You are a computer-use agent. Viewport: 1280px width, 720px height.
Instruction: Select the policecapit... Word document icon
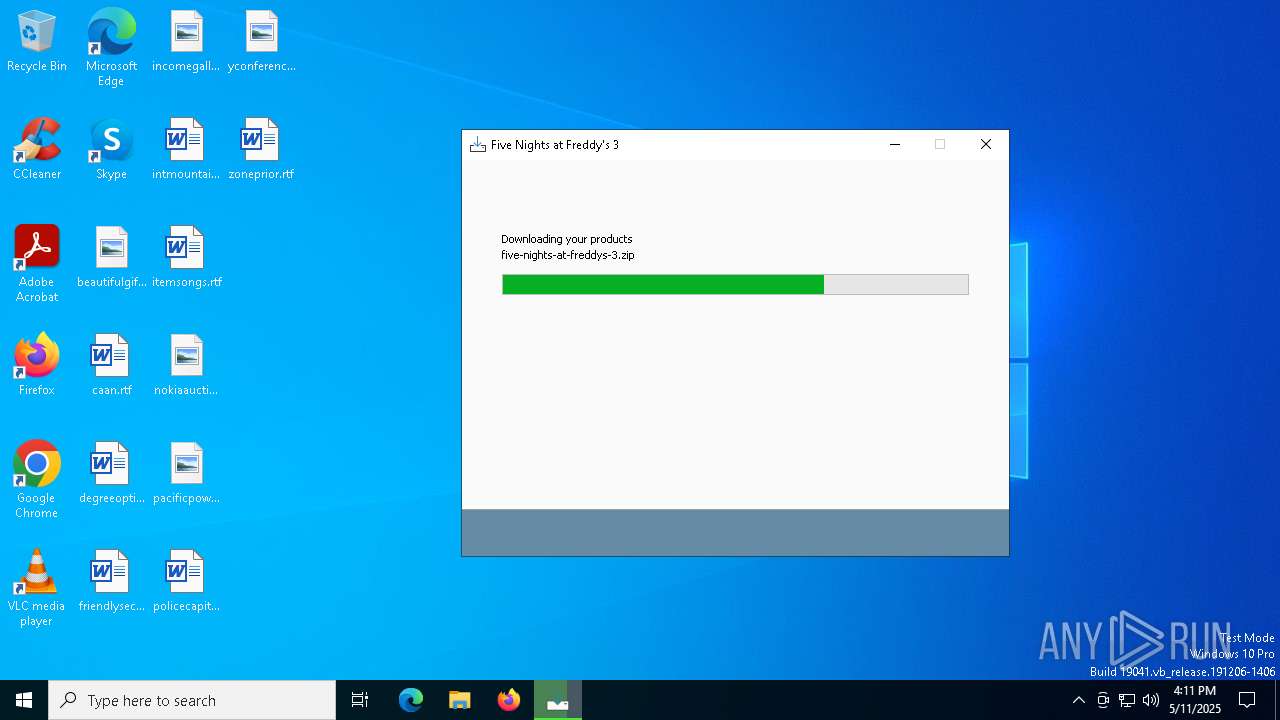pos(186,582)
